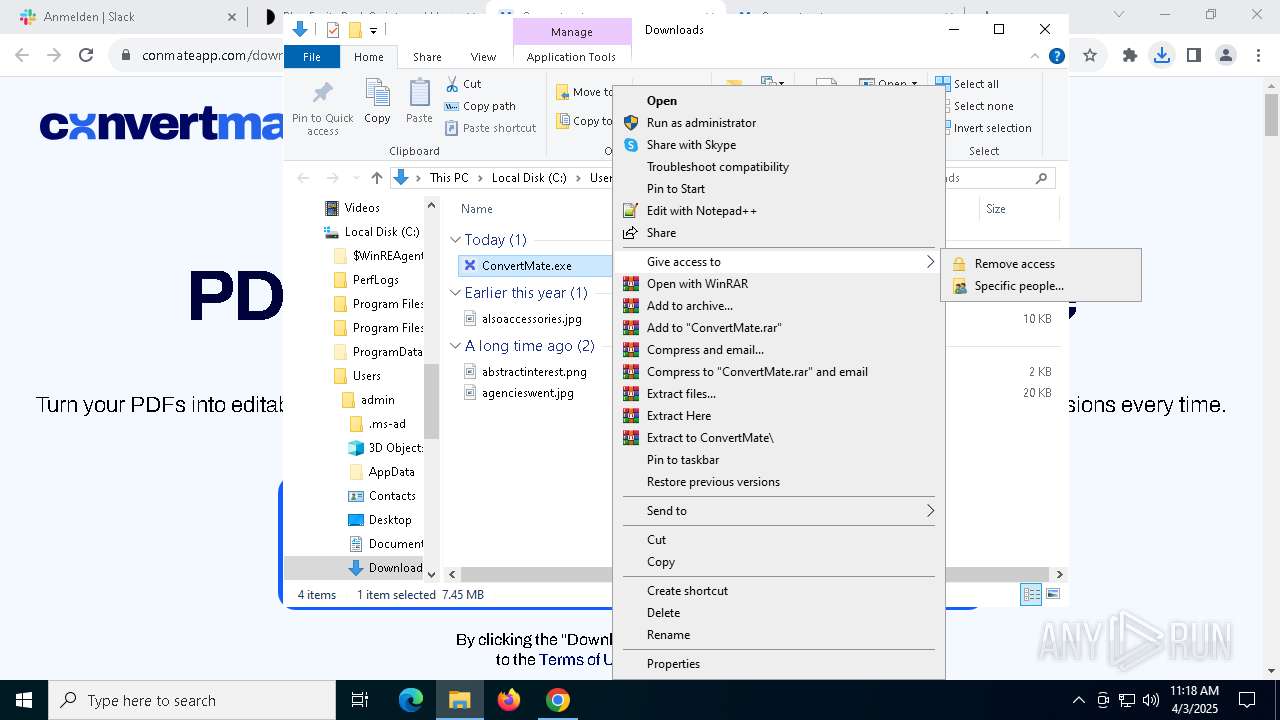Collapse A long time ago group
1280x720 pixels.
(455, 346)
